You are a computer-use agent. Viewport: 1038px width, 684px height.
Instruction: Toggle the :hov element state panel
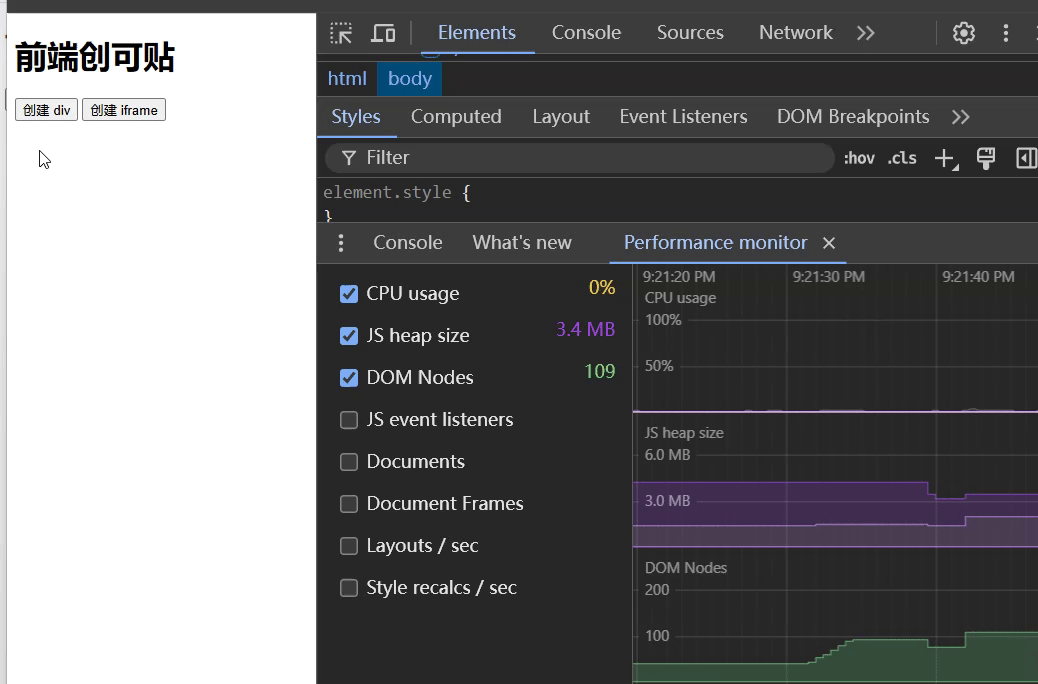coord(859,158)
